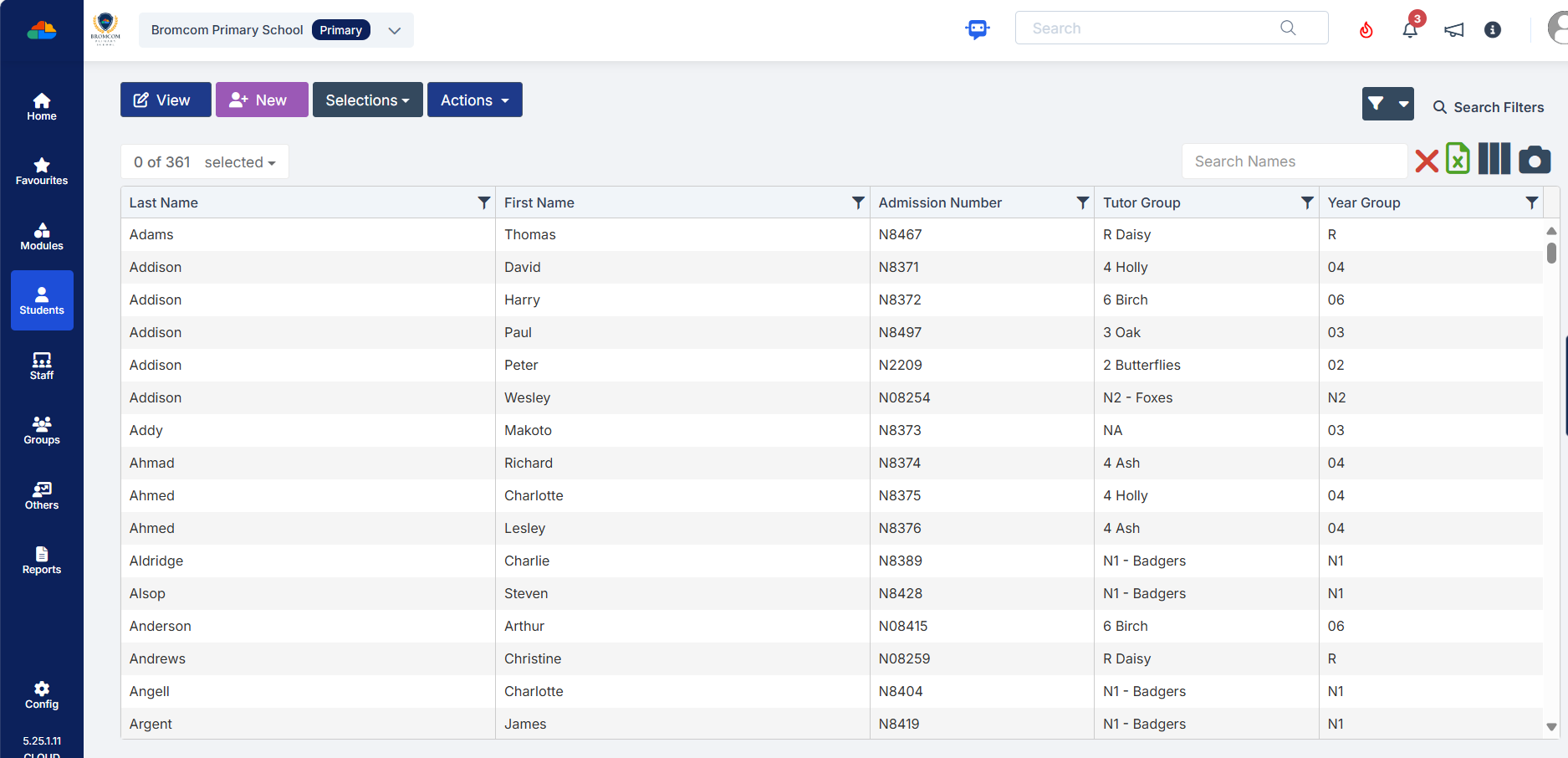Screen dimensions: 1568x758
Task: Click the Search Names input field
Action: click(x=1294, y=161)
